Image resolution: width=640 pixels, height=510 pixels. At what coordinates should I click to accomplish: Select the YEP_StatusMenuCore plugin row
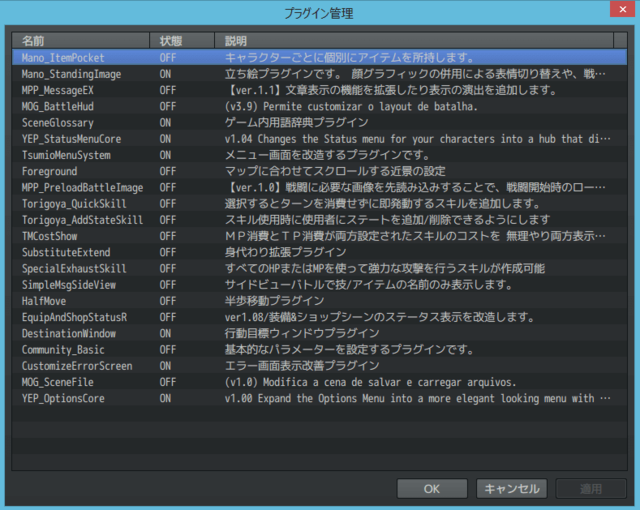click(x=320, y=139)
